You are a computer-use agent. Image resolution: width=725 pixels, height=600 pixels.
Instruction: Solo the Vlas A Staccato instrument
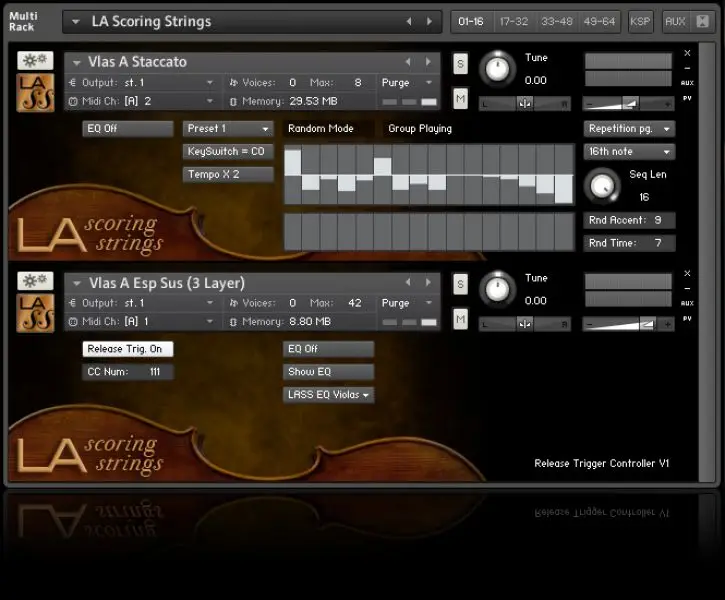tap(460, 64)
